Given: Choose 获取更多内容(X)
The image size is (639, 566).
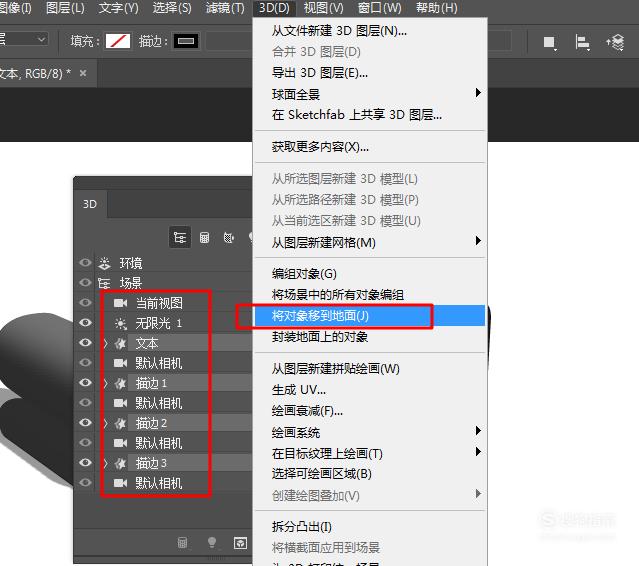Looking at the screenshot, I should pos(370,147).
